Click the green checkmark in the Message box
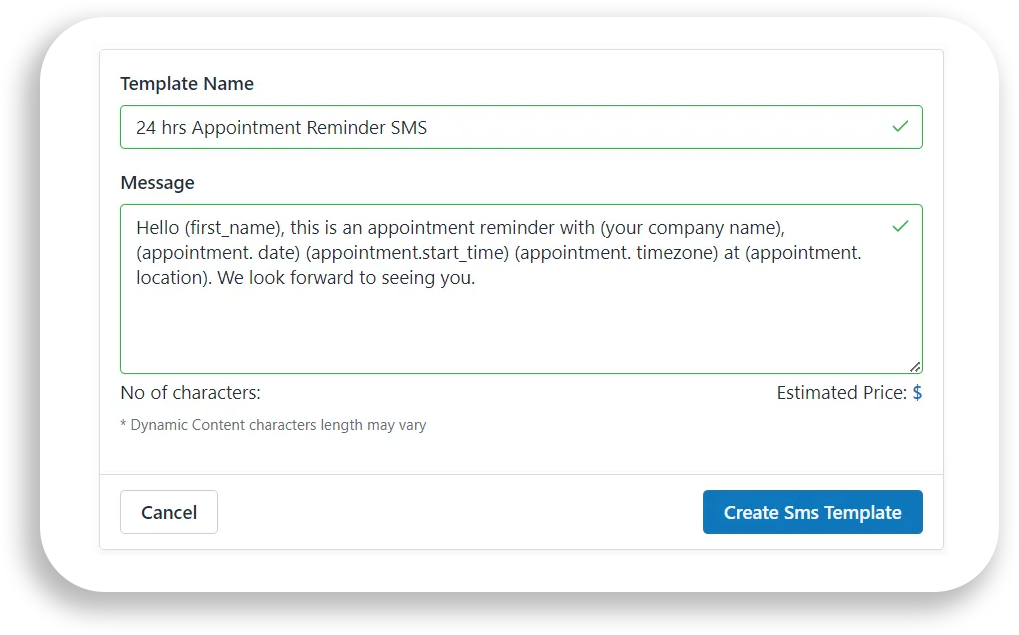Image resolution: width=1019 pixels, height=635 pixels. 899,226
